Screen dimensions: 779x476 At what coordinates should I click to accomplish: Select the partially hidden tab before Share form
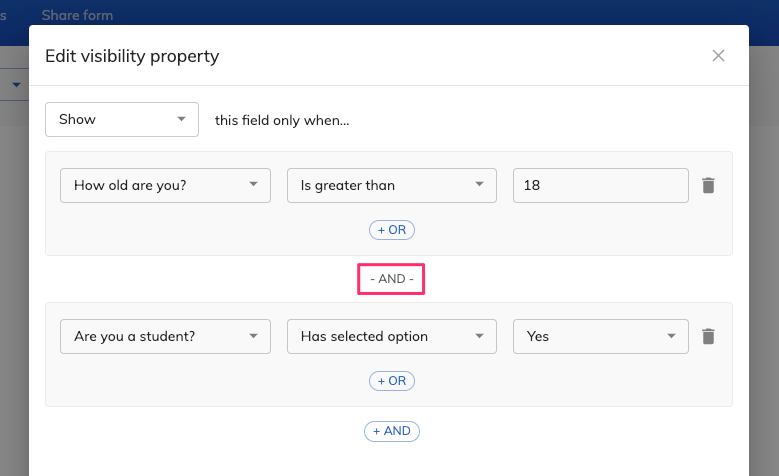(x=3, y=15)
